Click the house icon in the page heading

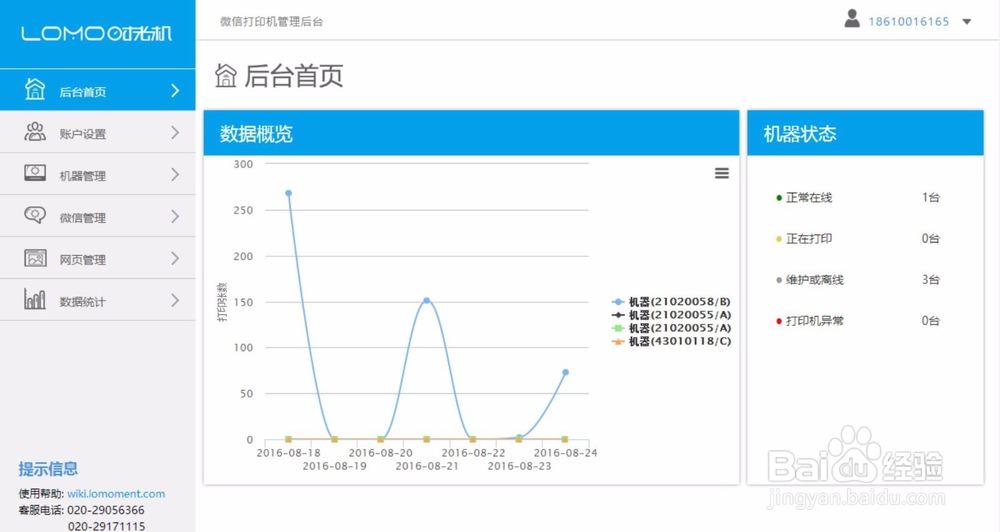[x=226, y=75]
